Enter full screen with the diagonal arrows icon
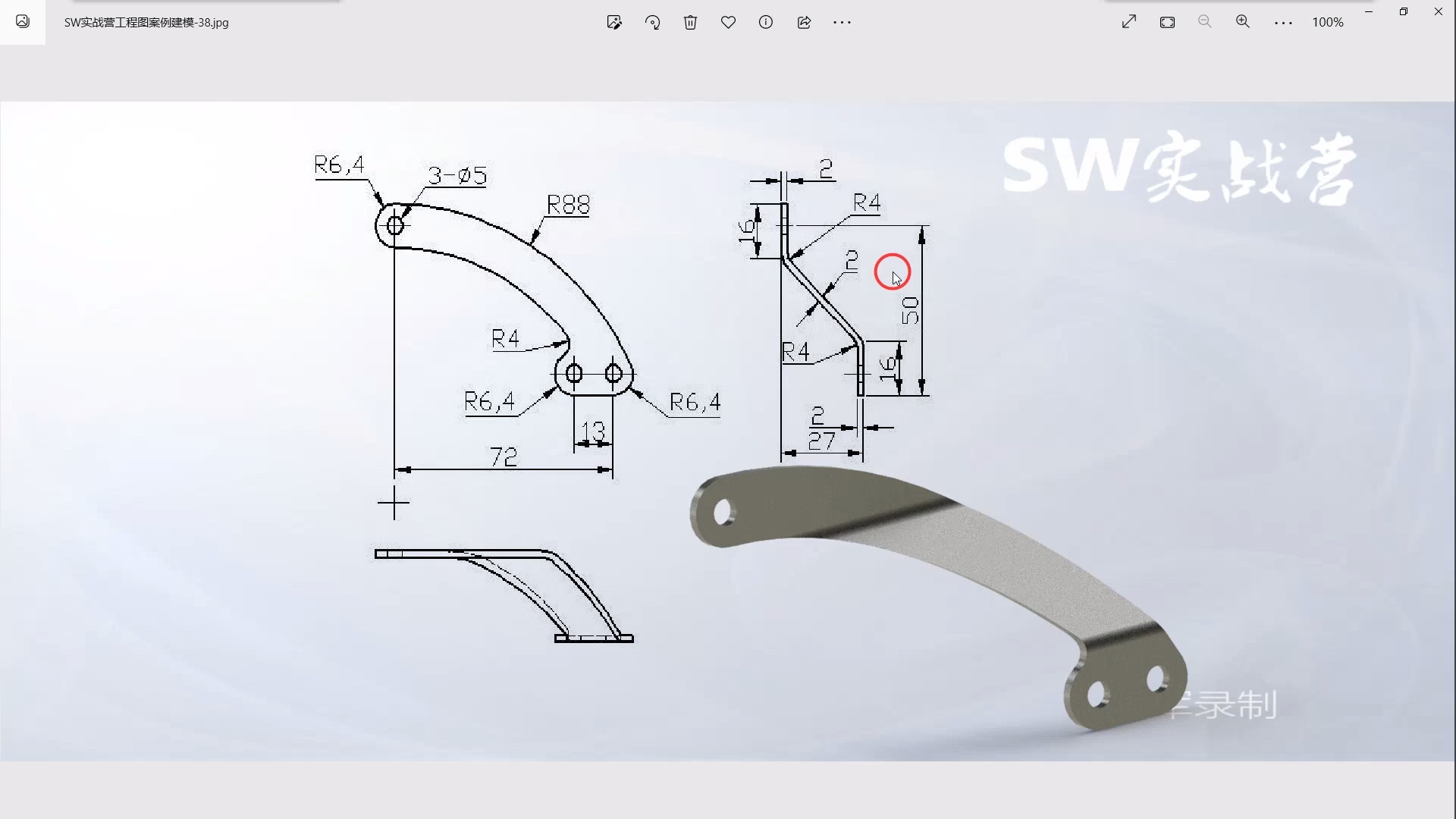Screen dimensions: 1456x819 (1129, 22)
